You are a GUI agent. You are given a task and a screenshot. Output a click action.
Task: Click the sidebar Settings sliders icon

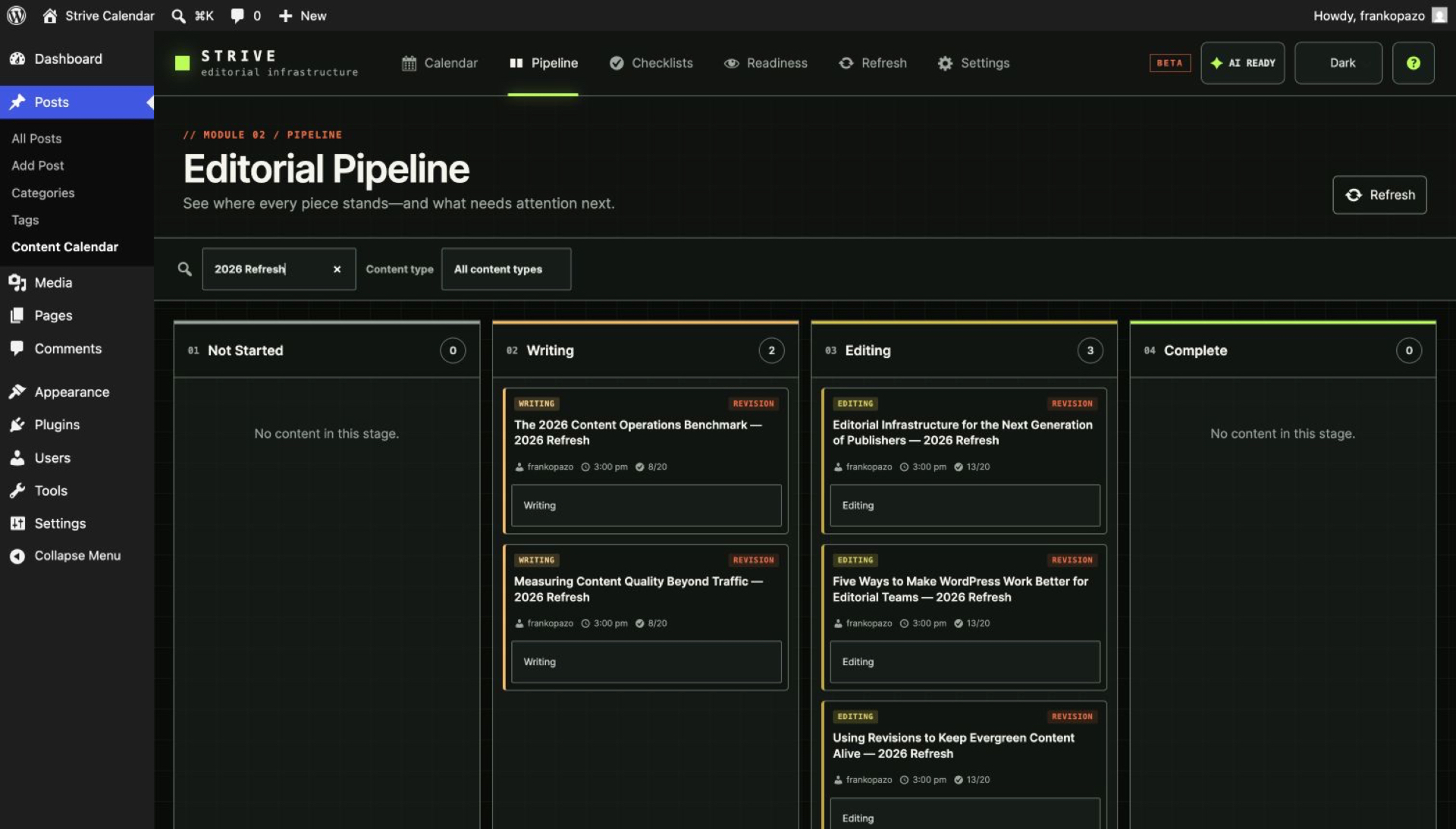coord(17,523)
